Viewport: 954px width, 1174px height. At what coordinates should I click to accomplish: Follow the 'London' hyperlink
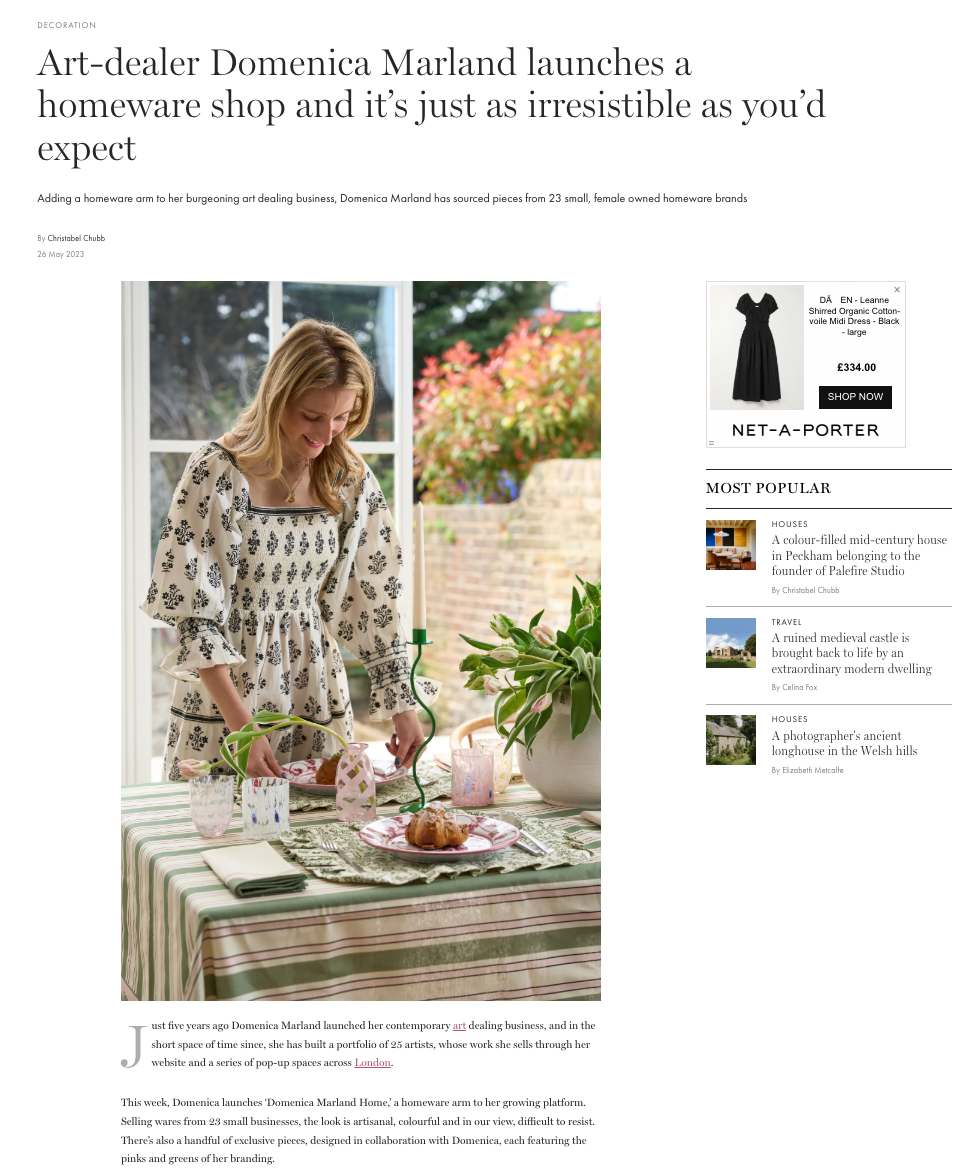click(372, 1062)
